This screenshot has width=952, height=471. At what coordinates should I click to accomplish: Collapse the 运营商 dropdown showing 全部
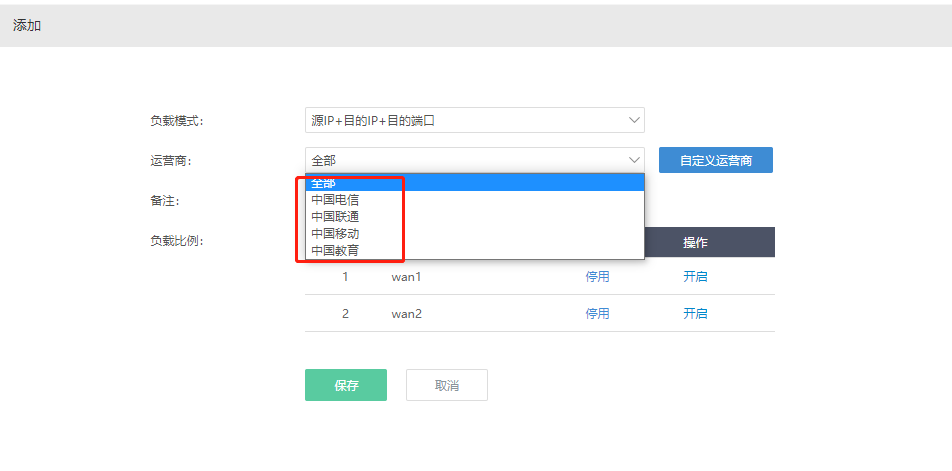[x=474, y=160]
